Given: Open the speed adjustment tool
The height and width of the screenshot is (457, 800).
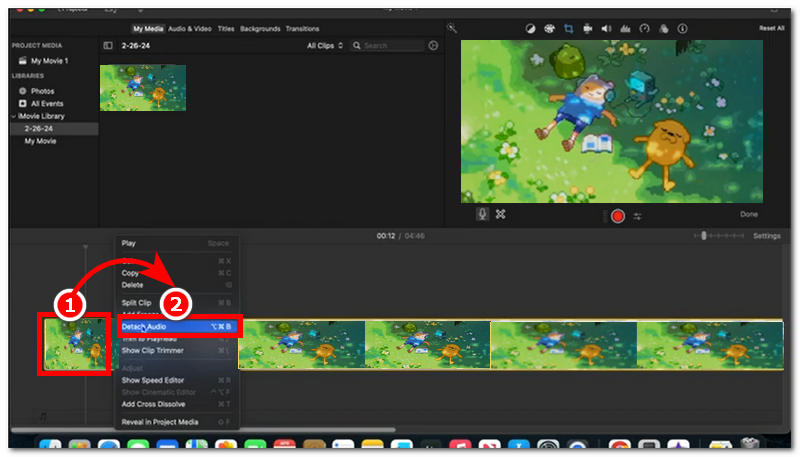Looking at the screenshot, I should 644,29.
